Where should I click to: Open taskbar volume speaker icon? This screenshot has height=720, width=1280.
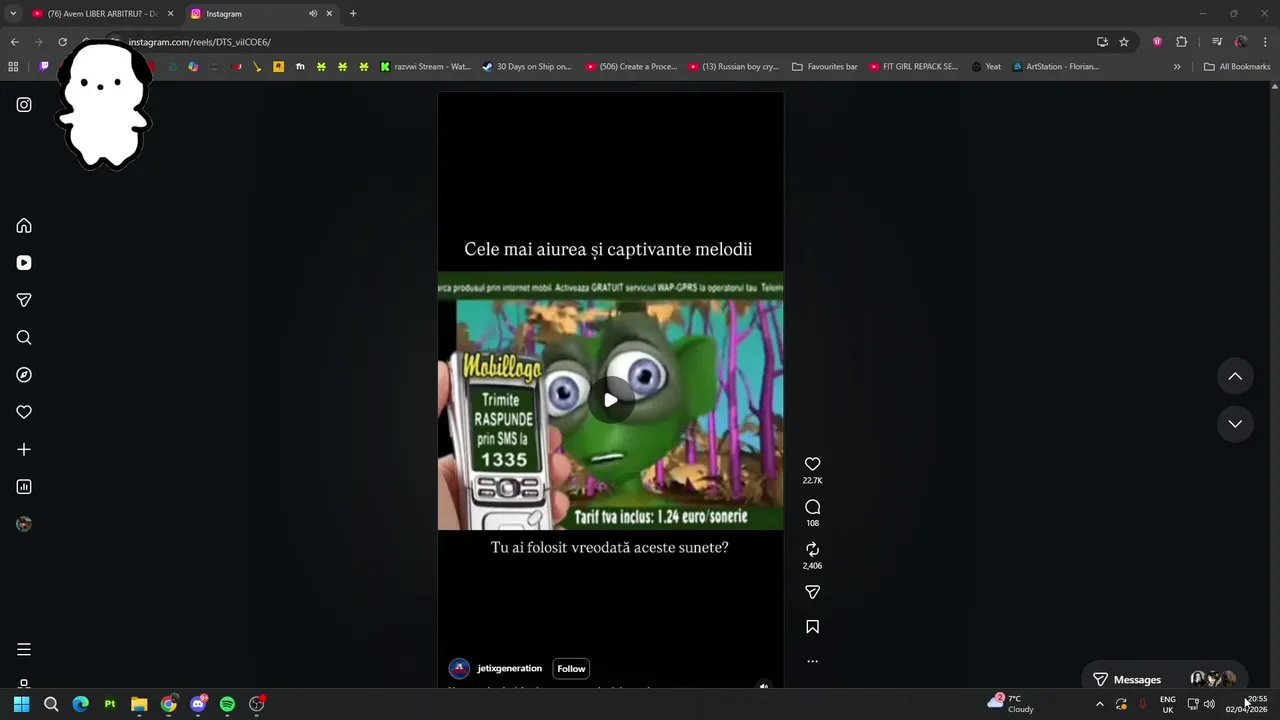[x=1209, y=704]
